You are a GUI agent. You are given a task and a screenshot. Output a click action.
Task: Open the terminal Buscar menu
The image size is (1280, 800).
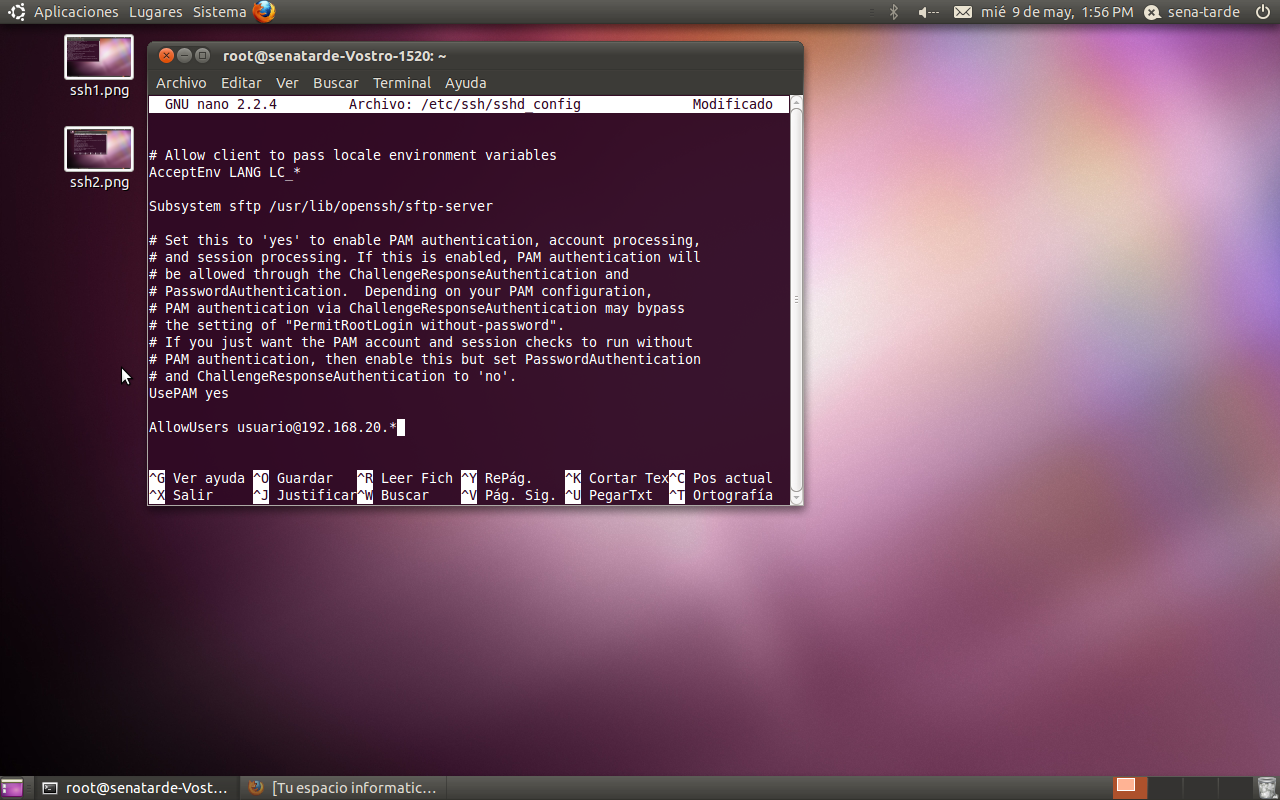tap(335, 83)
